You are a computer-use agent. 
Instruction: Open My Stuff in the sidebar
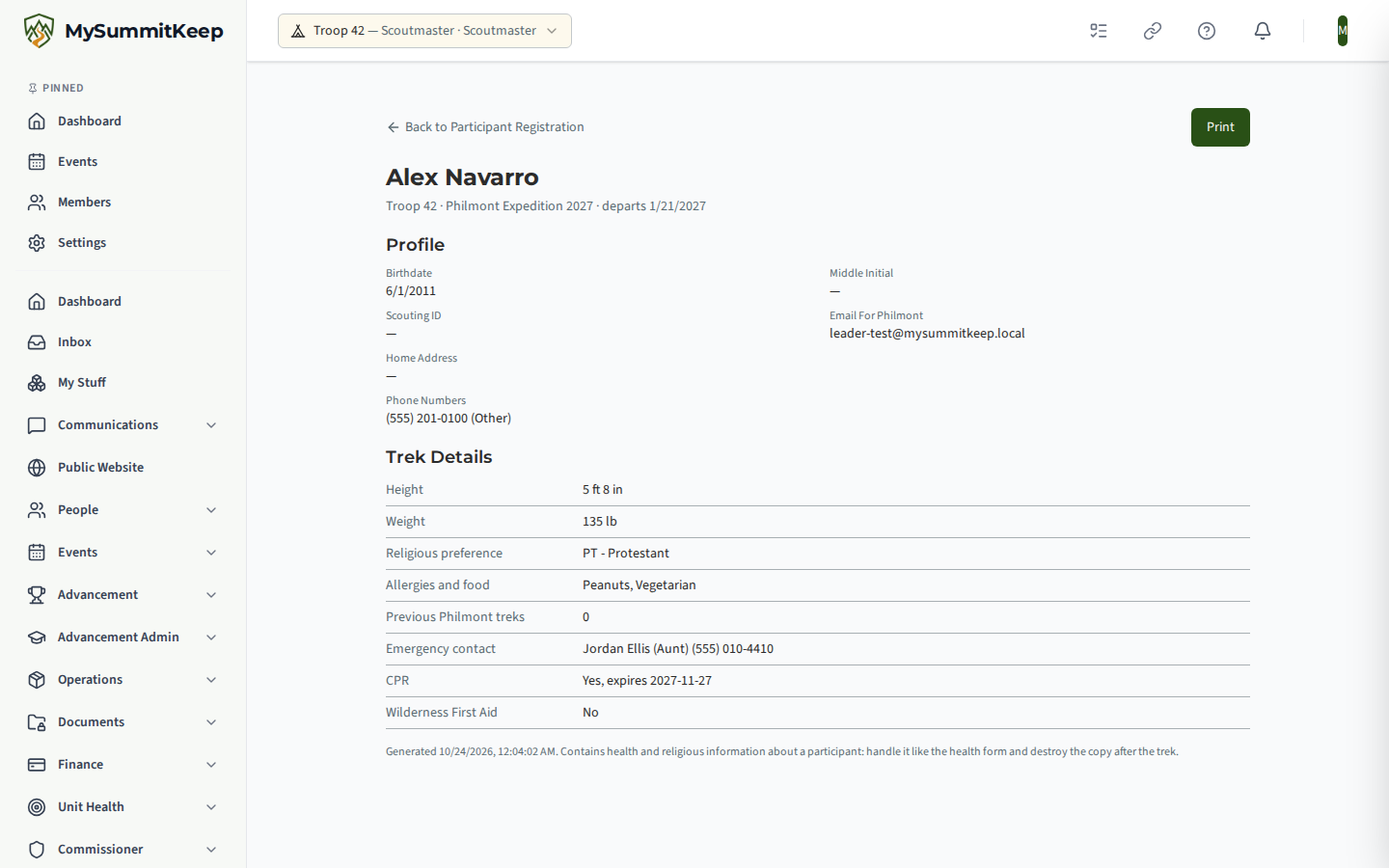pos(123,382)
